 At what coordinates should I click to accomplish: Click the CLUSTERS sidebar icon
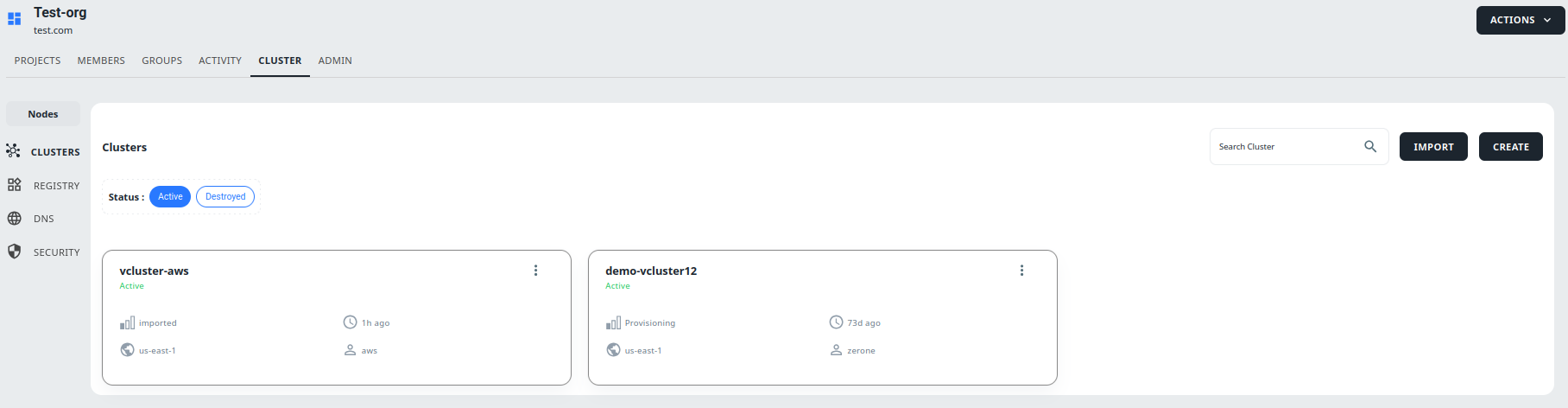click(x=13, y=150)
